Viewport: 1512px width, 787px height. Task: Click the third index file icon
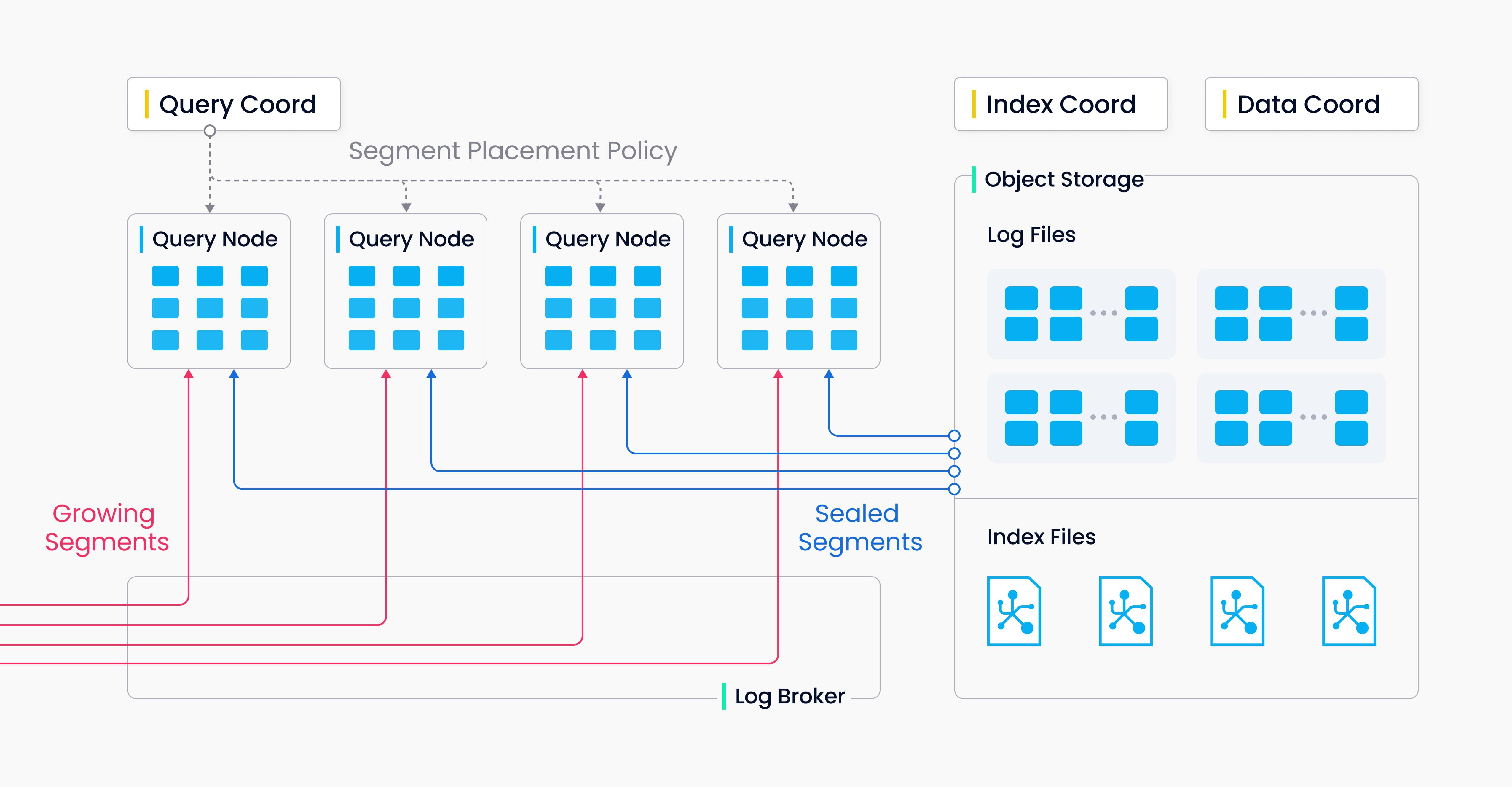coord(1237,611)
